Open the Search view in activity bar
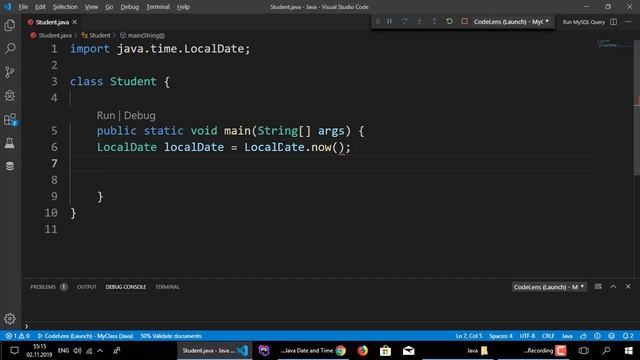 (10, 49)
